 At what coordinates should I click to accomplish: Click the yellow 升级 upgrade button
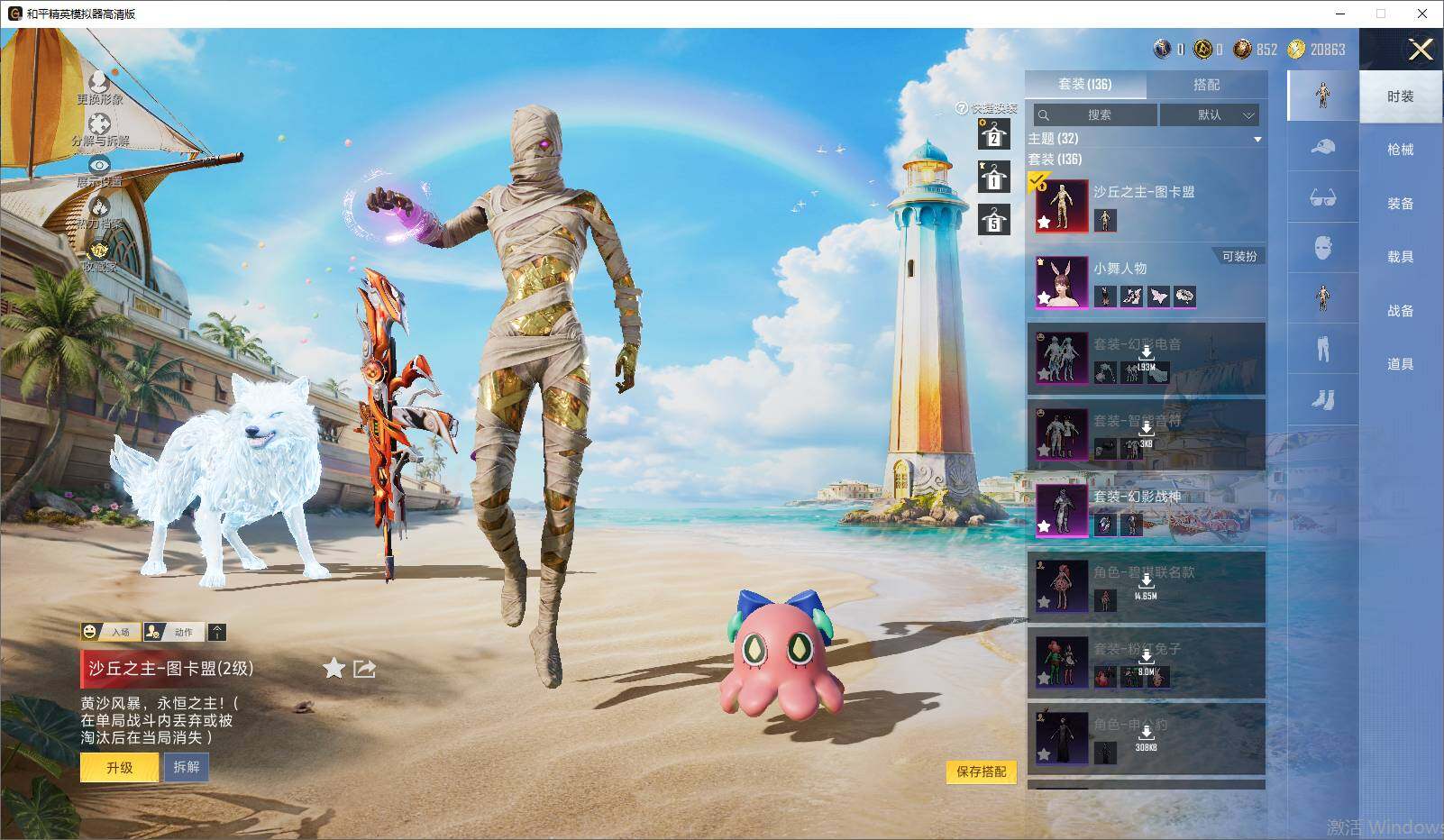(119, 768)
